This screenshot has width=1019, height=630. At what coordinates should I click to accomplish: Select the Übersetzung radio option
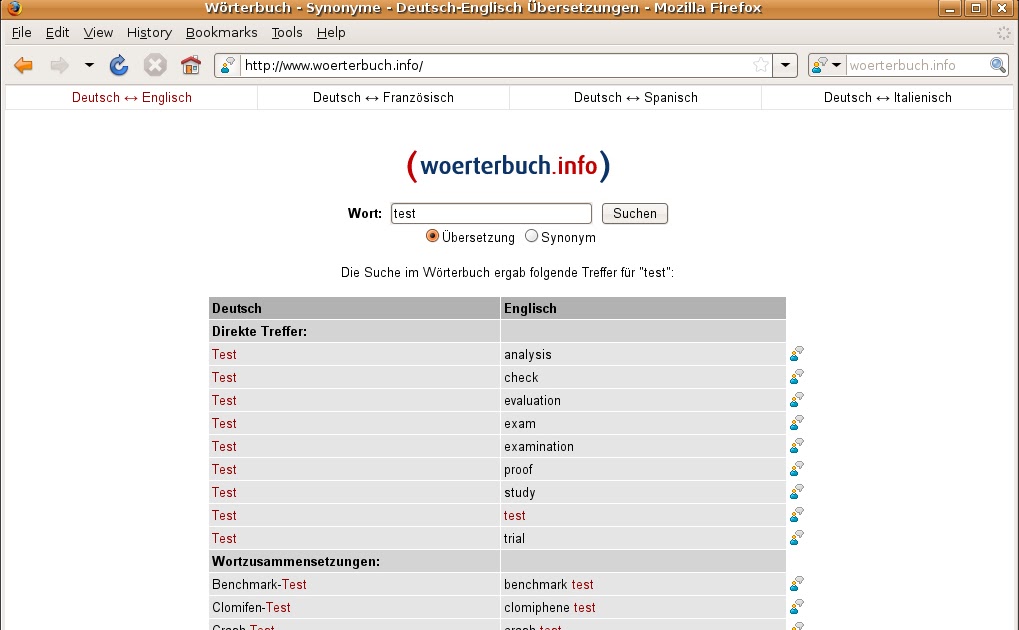pyautogui.click(x=432, y=236)
